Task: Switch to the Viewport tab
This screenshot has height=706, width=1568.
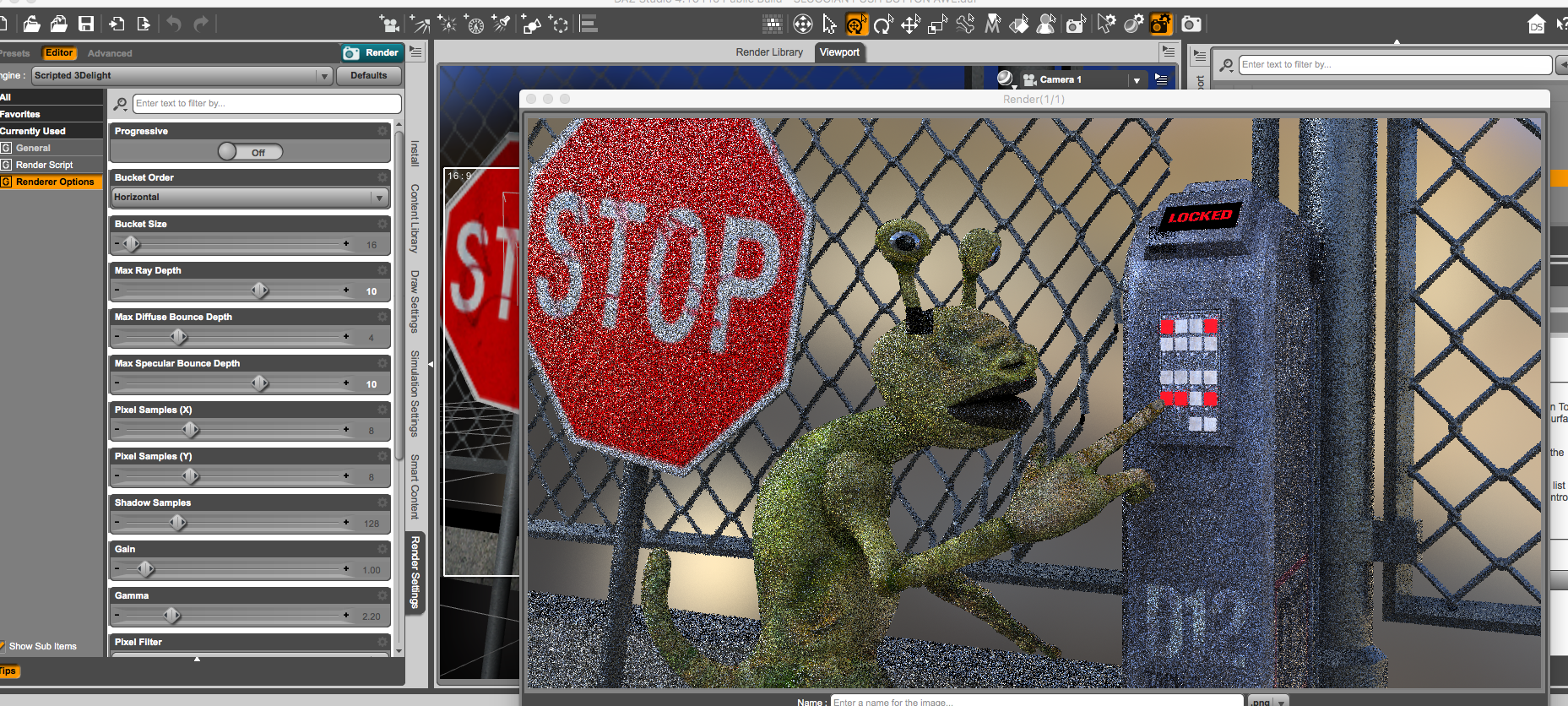Action: (x=839, y=52)
